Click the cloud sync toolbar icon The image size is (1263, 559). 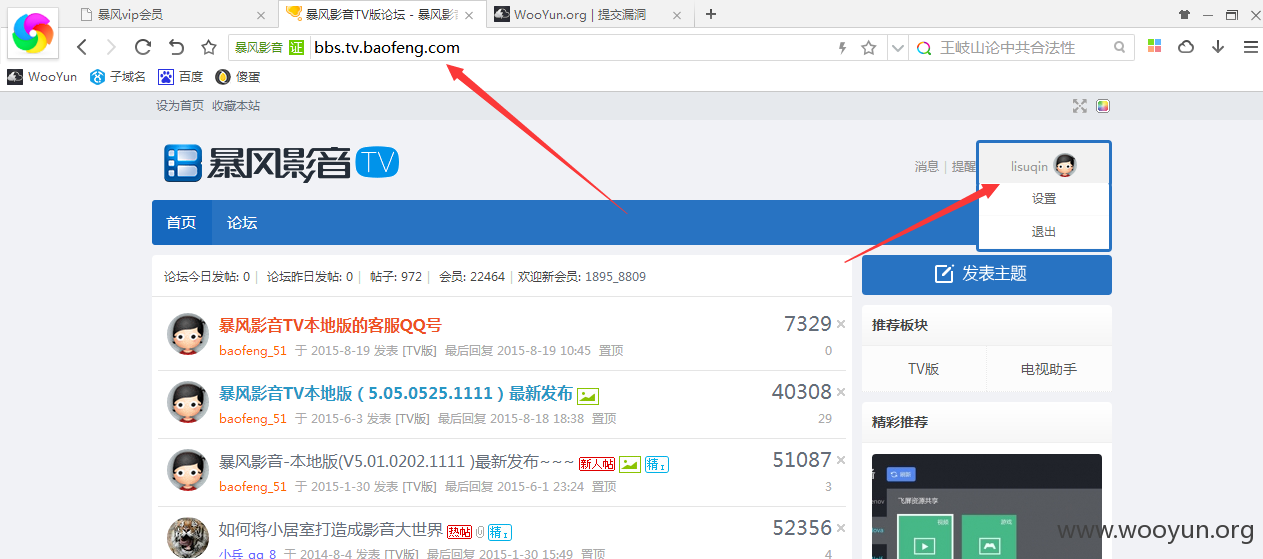1186,47
